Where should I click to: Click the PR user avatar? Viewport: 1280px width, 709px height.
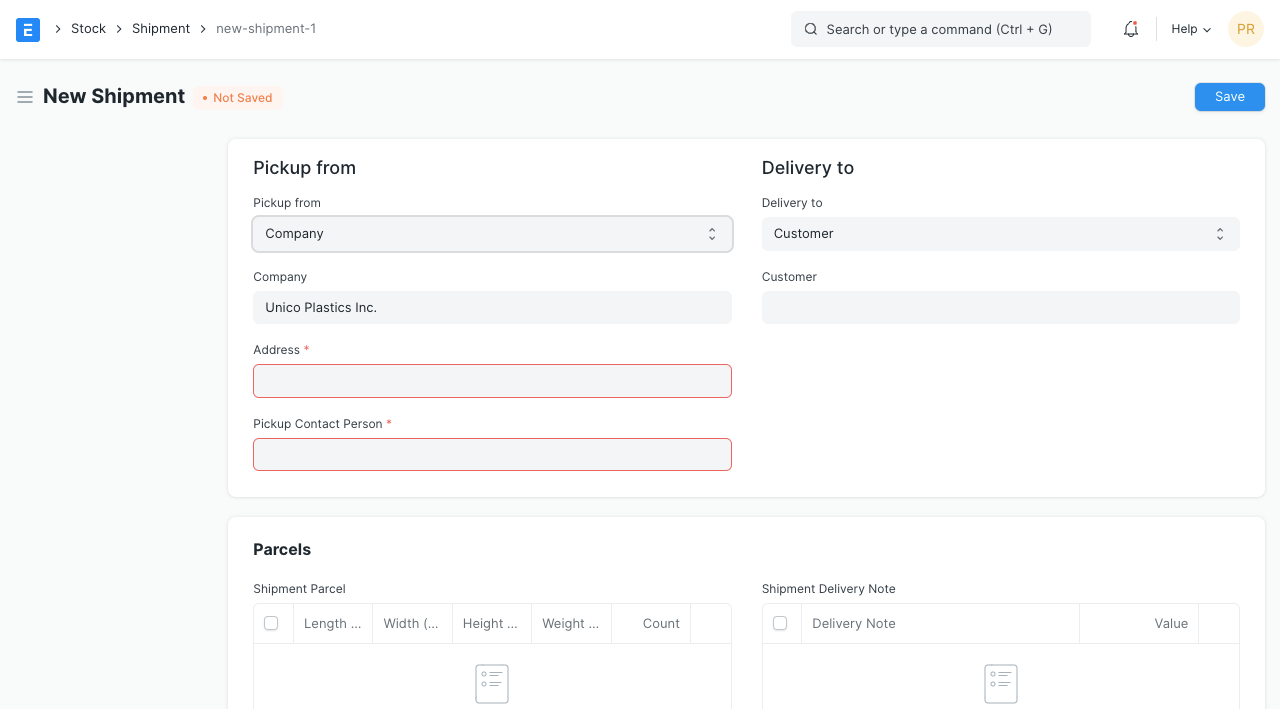1245,29
